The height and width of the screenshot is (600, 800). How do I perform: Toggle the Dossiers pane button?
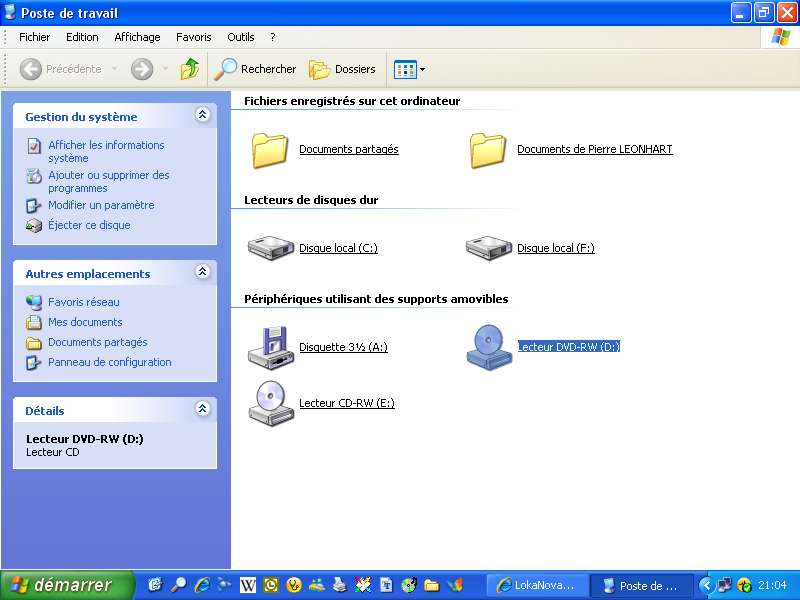click(x=343, y=69)
